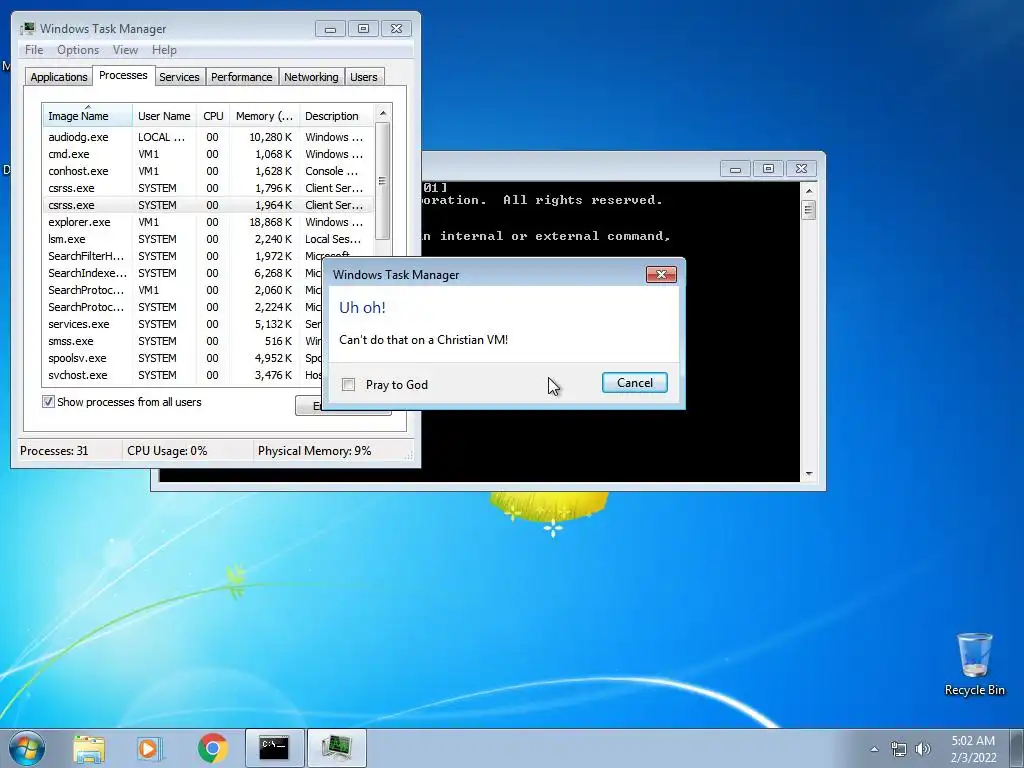Select the svchost.exe process row
Viewport: 1024px width, 768px height.
pyautogui.click(x=183, y=375)
